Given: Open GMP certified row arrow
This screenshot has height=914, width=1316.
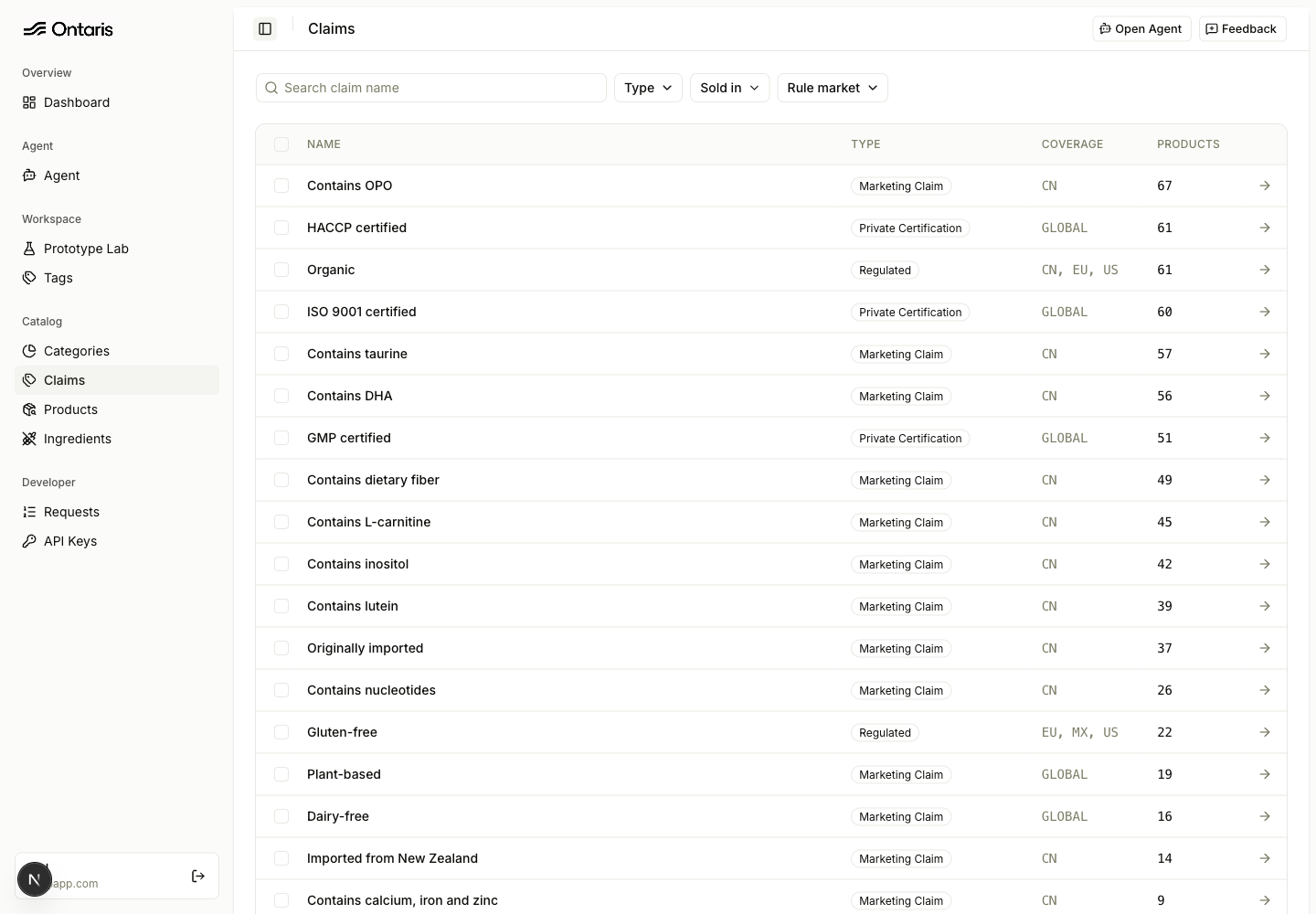Looking at the screenshot, I should 1265,438.
